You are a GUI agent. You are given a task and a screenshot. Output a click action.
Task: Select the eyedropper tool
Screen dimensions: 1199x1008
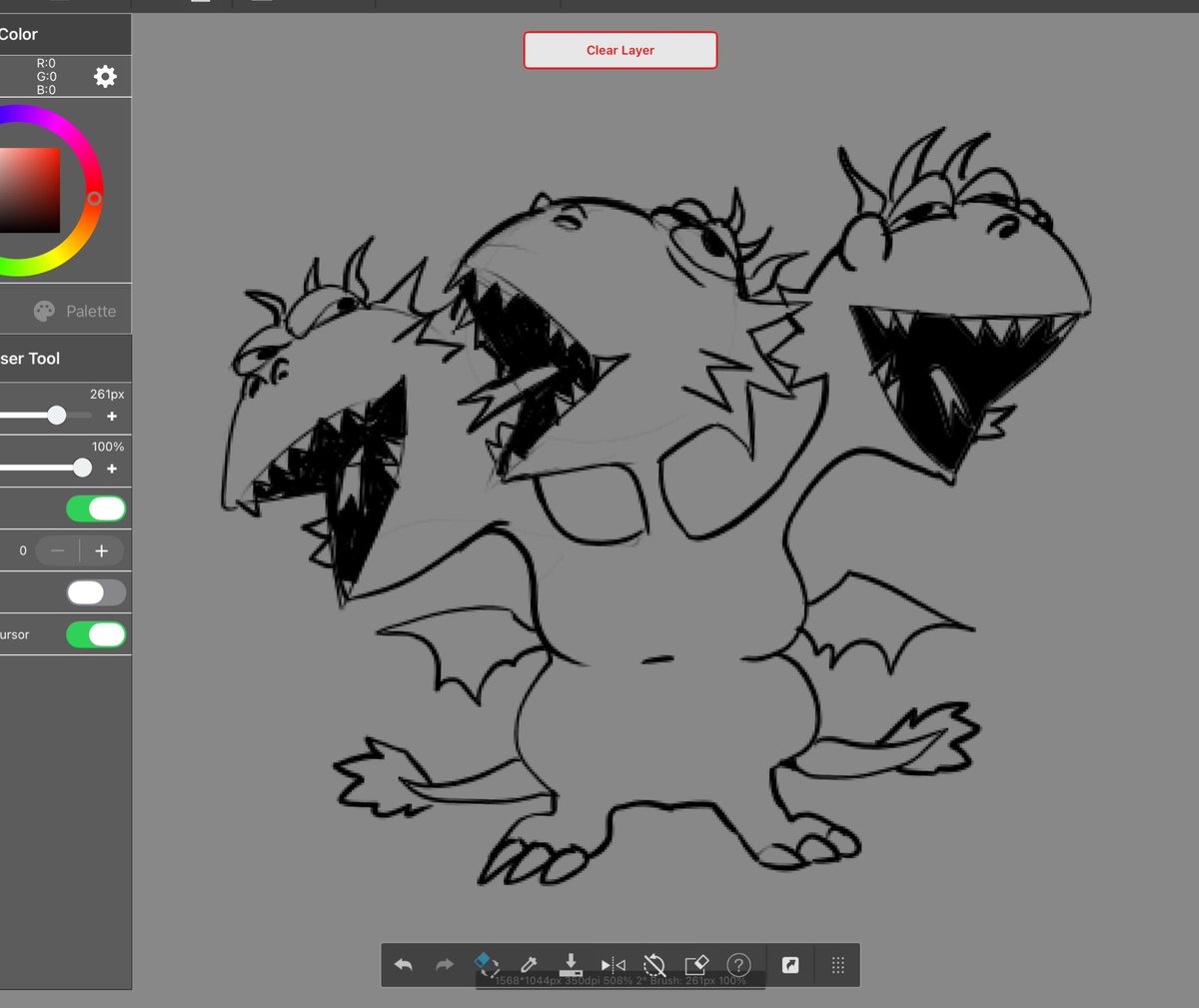click(x=530, y=965)
